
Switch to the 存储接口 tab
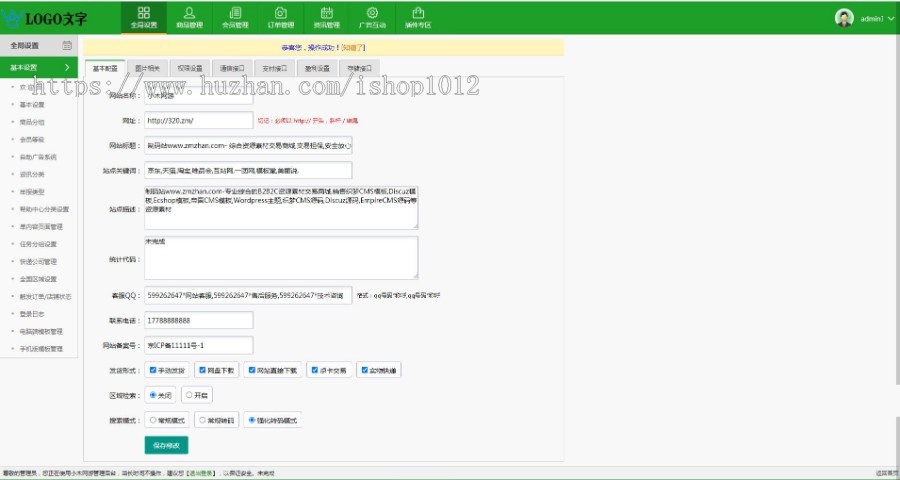coord(359,68)
